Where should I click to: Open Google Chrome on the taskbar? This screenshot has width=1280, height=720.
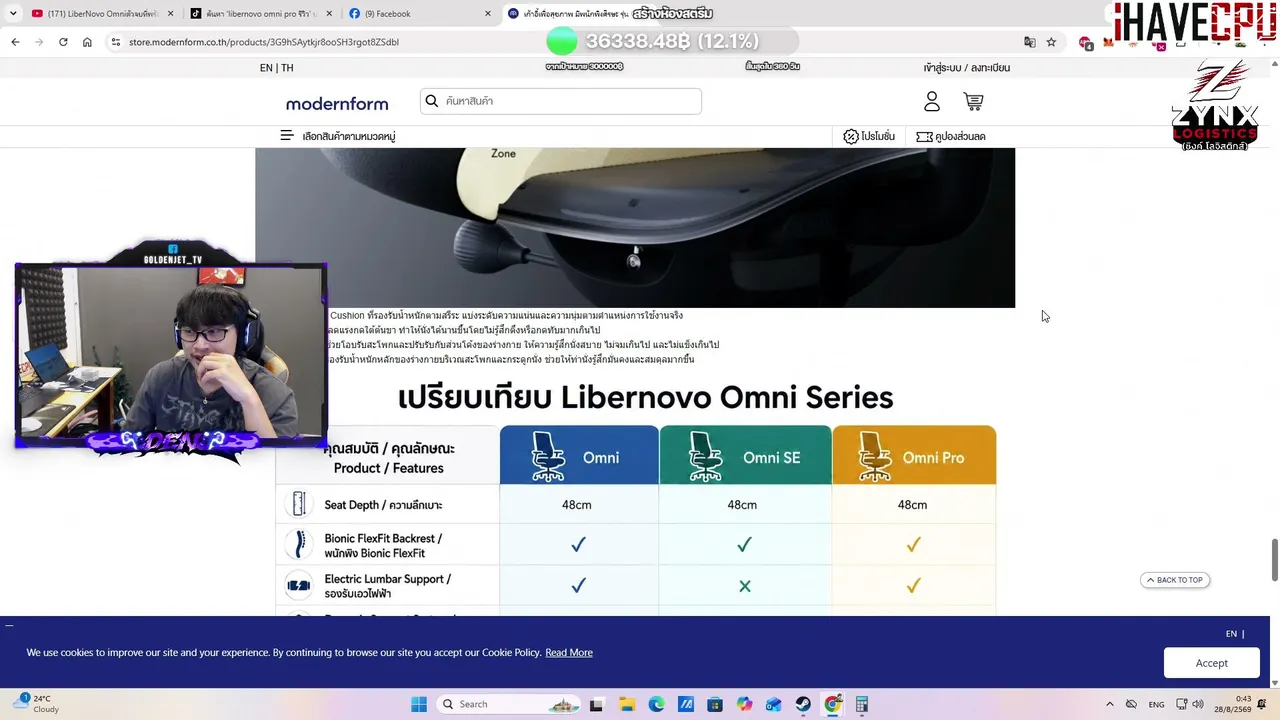click(x=832, y=704)
